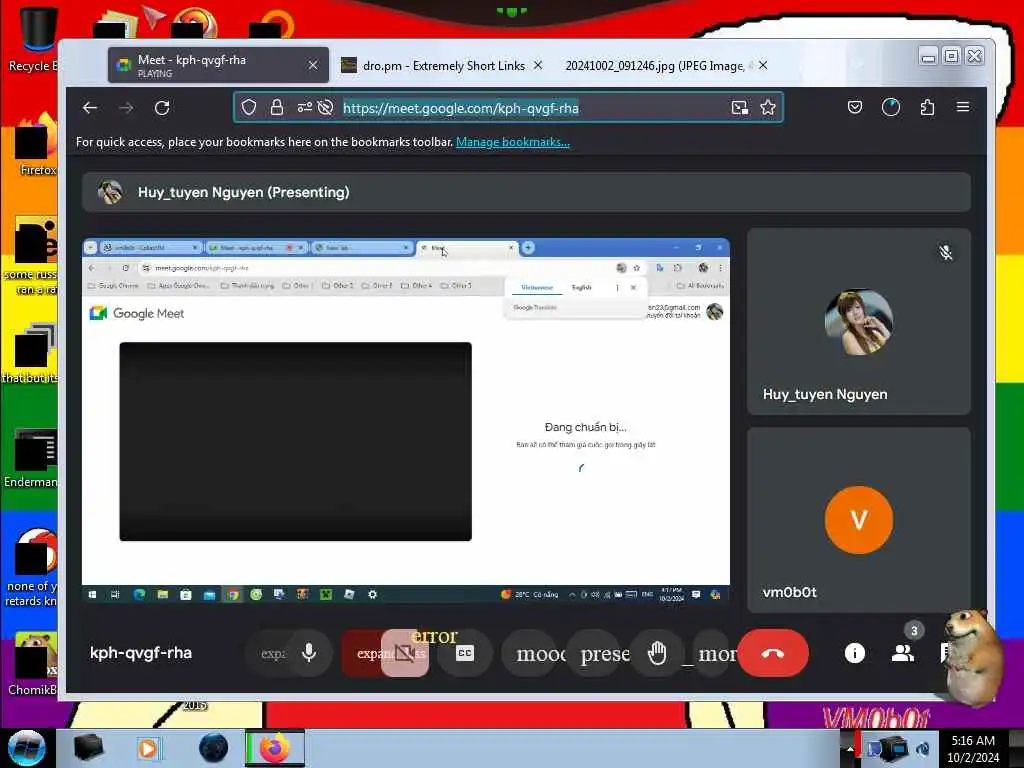Open the Firefox hamburger menu
This screenshot has width=1024, height=768.
point(963,107)
